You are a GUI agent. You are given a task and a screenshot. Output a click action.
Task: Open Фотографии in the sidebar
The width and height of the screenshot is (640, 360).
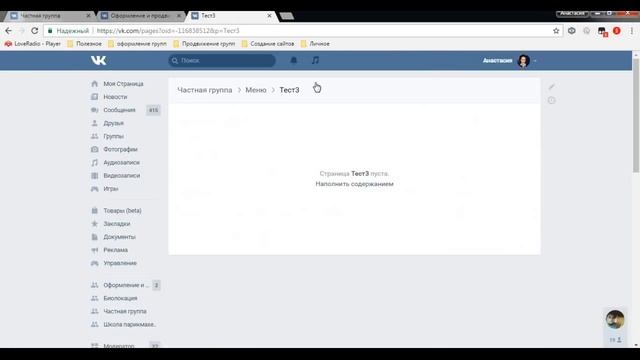pos(120,149)
